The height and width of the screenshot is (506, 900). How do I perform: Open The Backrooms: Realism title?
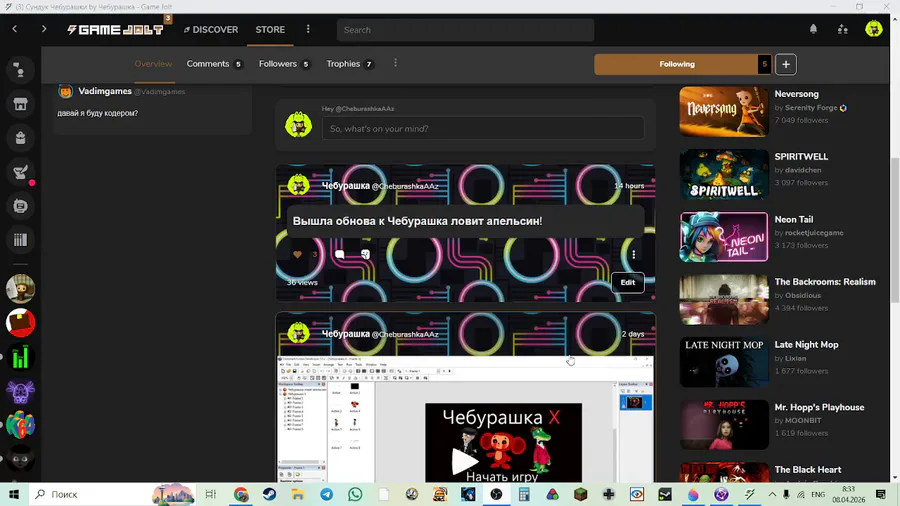[x=825, y=282]
